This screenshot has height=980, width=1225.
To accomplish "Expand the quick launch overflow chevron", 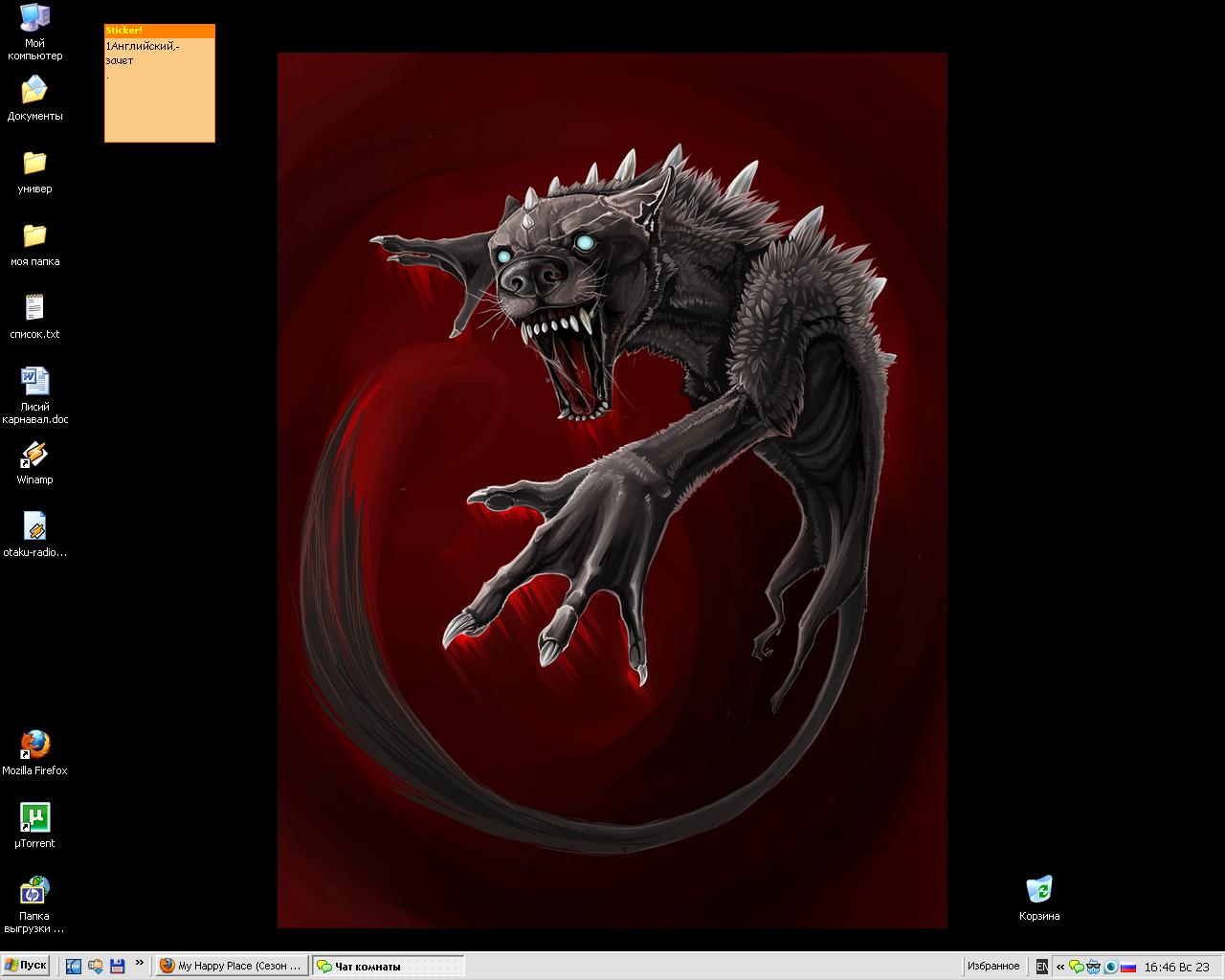I will [140, 963].
